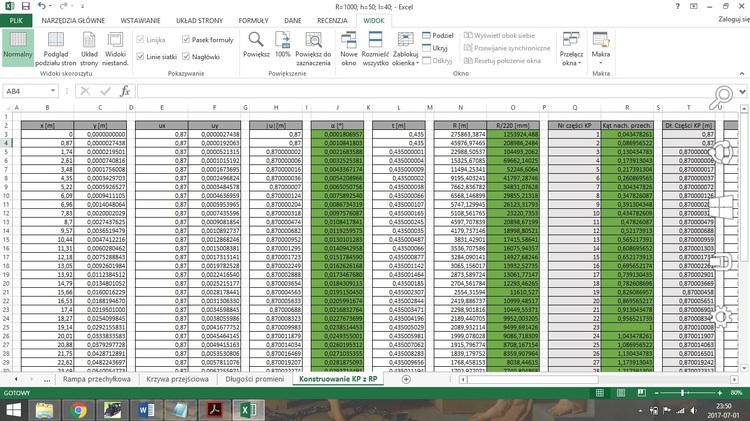
Task: Open Adobe Reader from the taskbar
Action: click(x=213, y=410)
